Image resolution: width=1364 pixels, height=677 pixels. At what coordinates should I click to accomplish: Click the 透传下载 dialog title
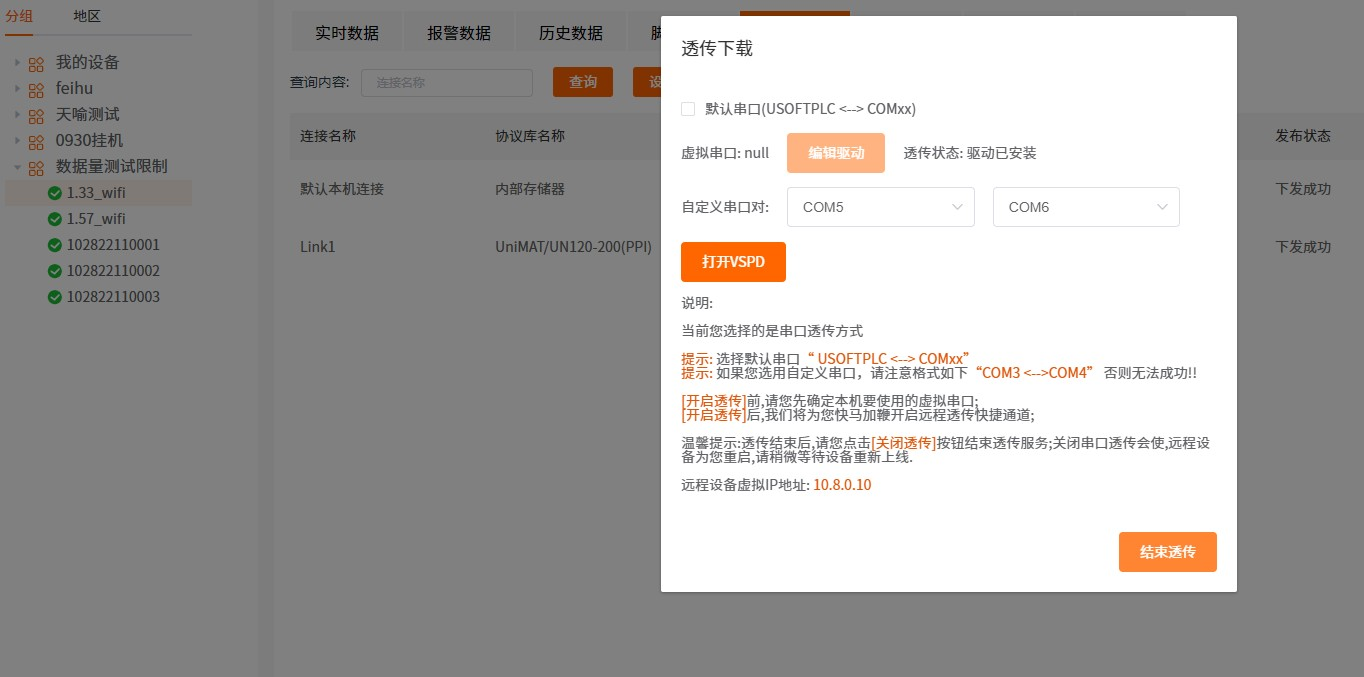click(x=717, y=48)
